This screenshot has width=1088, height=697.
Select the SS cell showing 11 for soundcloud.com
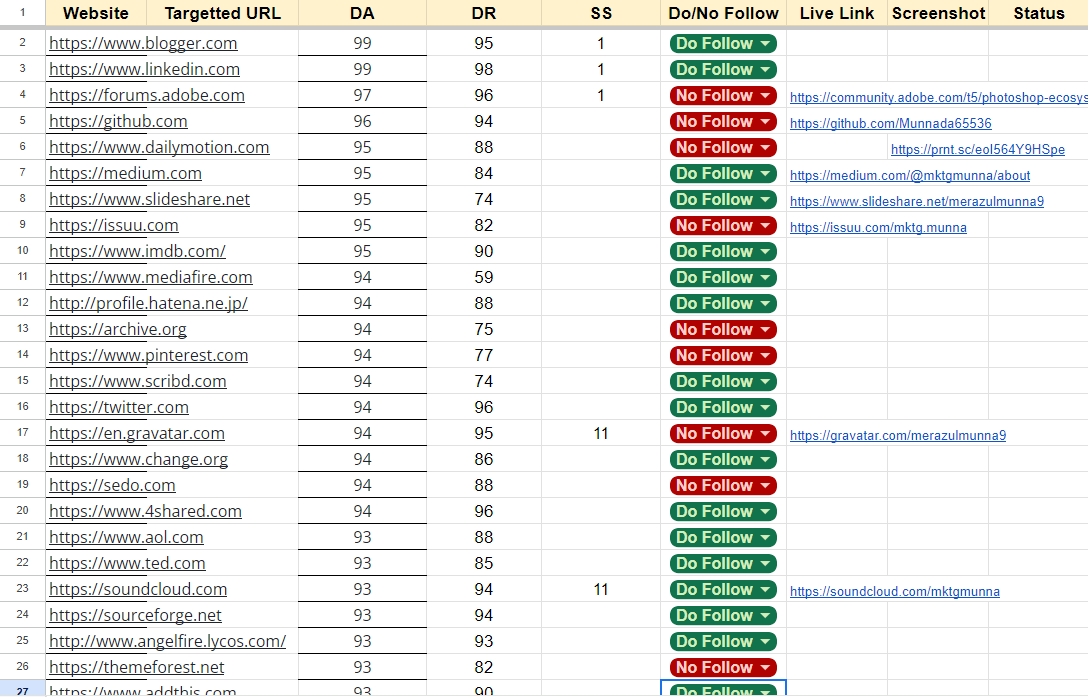pos(601,589)
